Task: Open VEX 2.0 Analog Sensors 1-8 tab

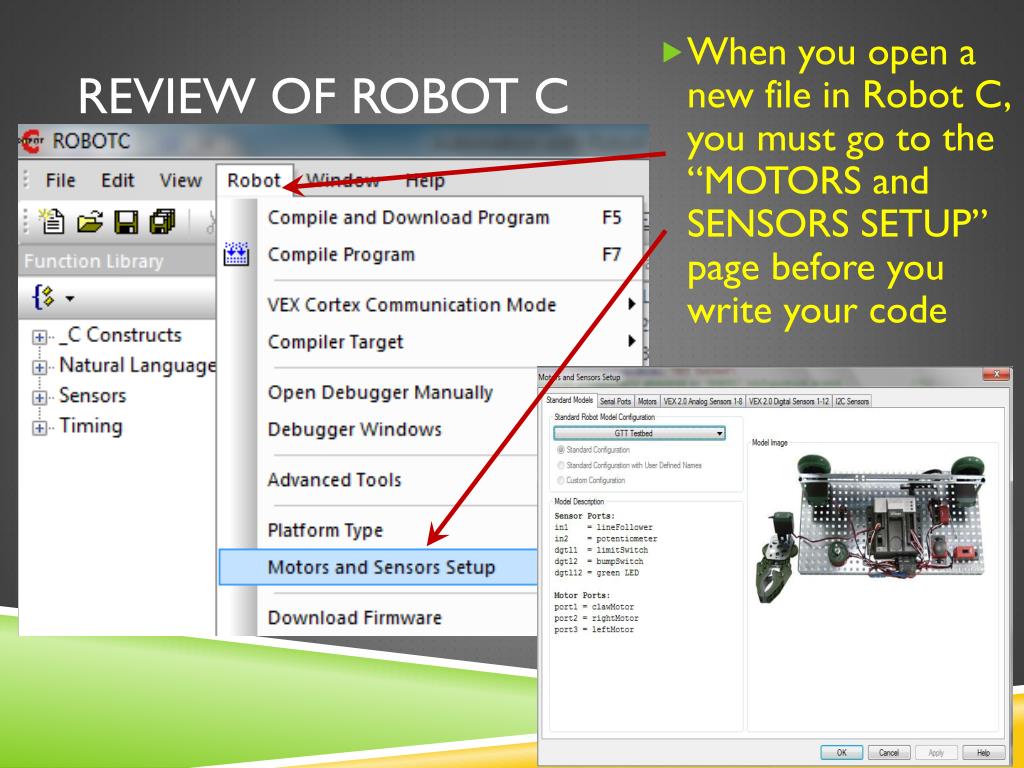Action: click(703, 402)
